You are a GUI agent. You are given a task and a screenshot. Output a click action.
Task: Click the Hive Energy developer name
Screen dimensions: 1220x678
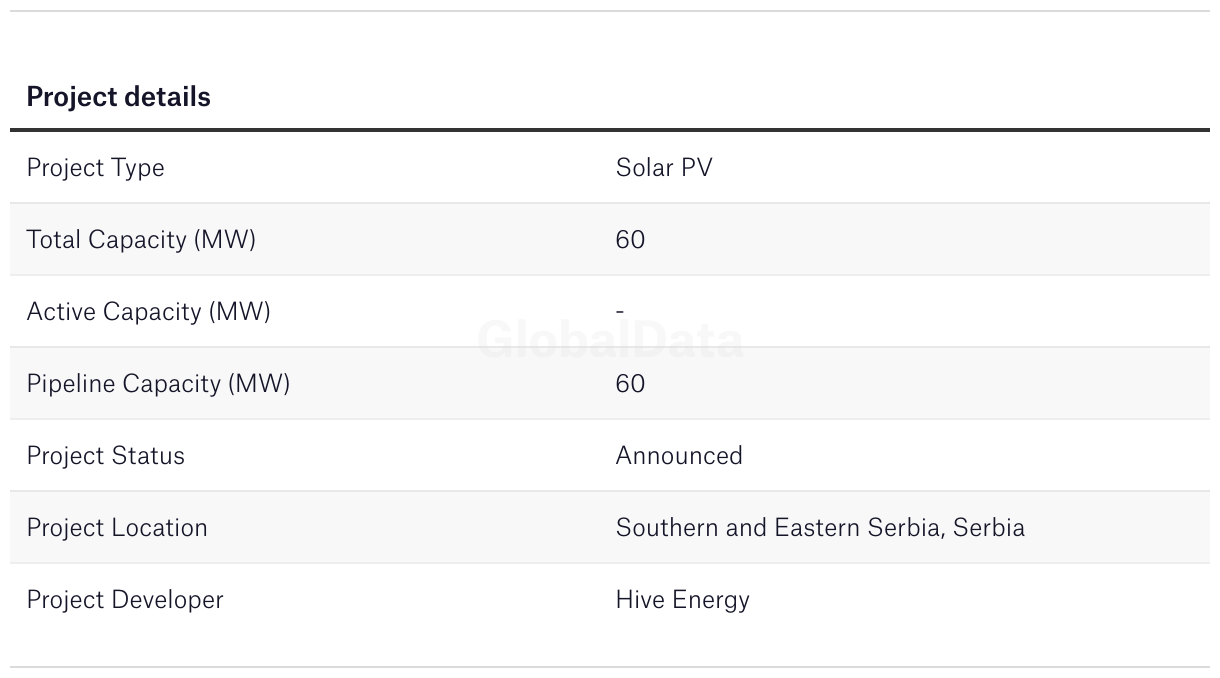(682, 600)
